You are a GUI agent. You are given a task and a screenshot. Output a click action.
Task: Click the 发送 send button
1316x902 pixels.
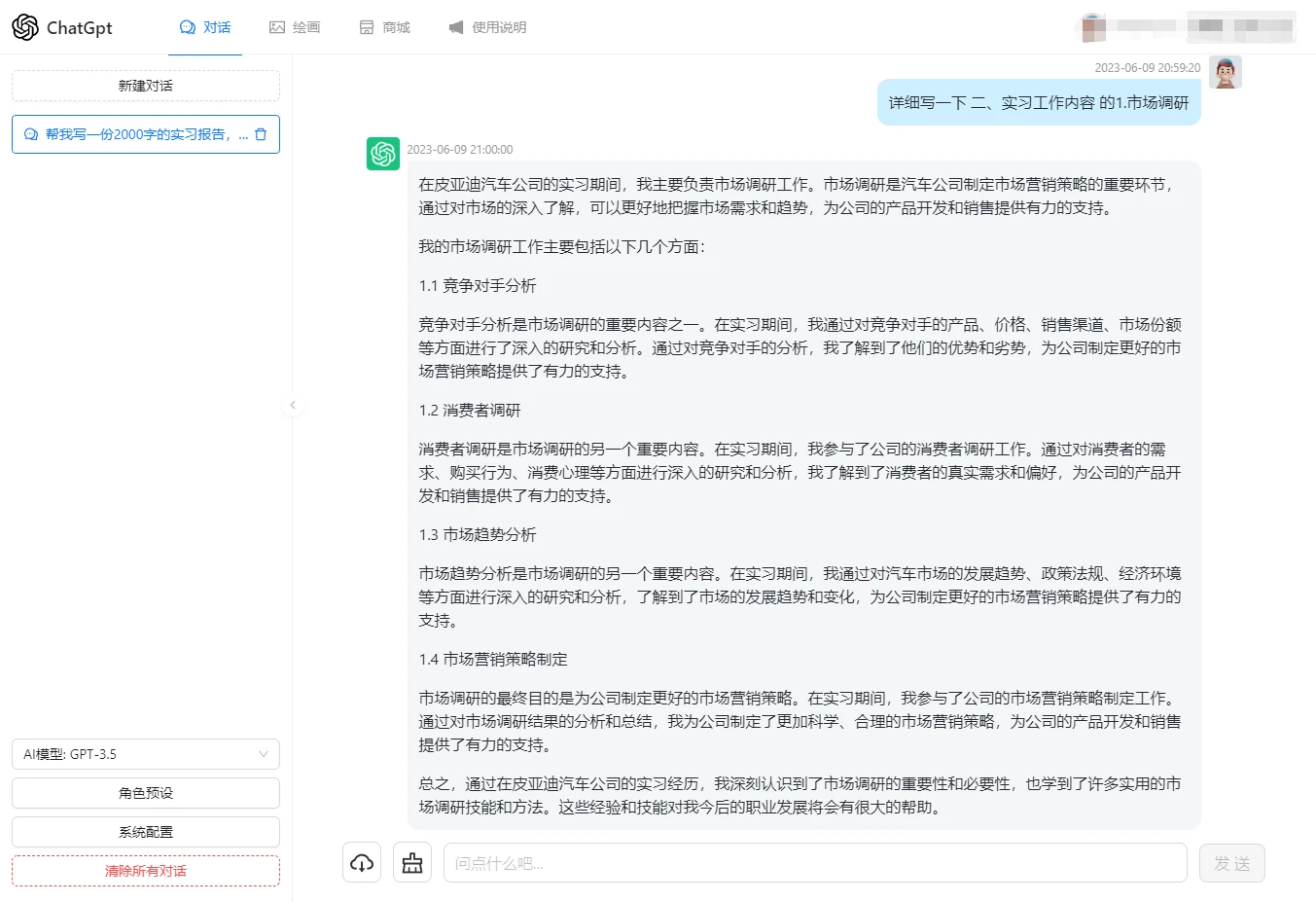click(x=1232, y=863)
